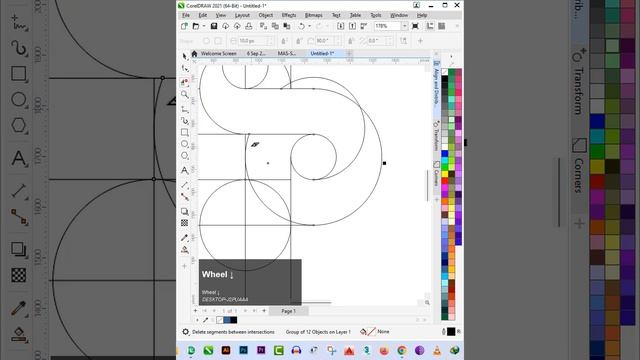Open the Transform docker tab
Viewport: 640px width, 360px height.
(436, 136)
